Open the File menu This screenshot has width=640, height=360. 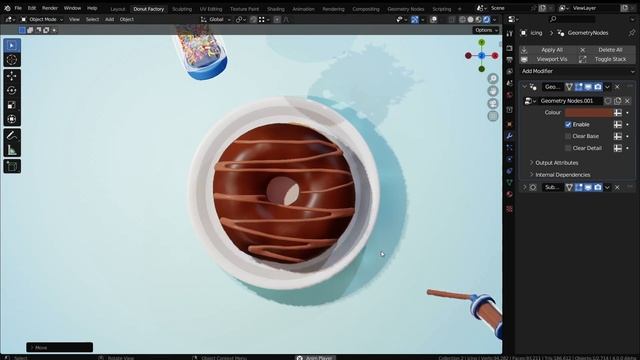click(18, 8)
